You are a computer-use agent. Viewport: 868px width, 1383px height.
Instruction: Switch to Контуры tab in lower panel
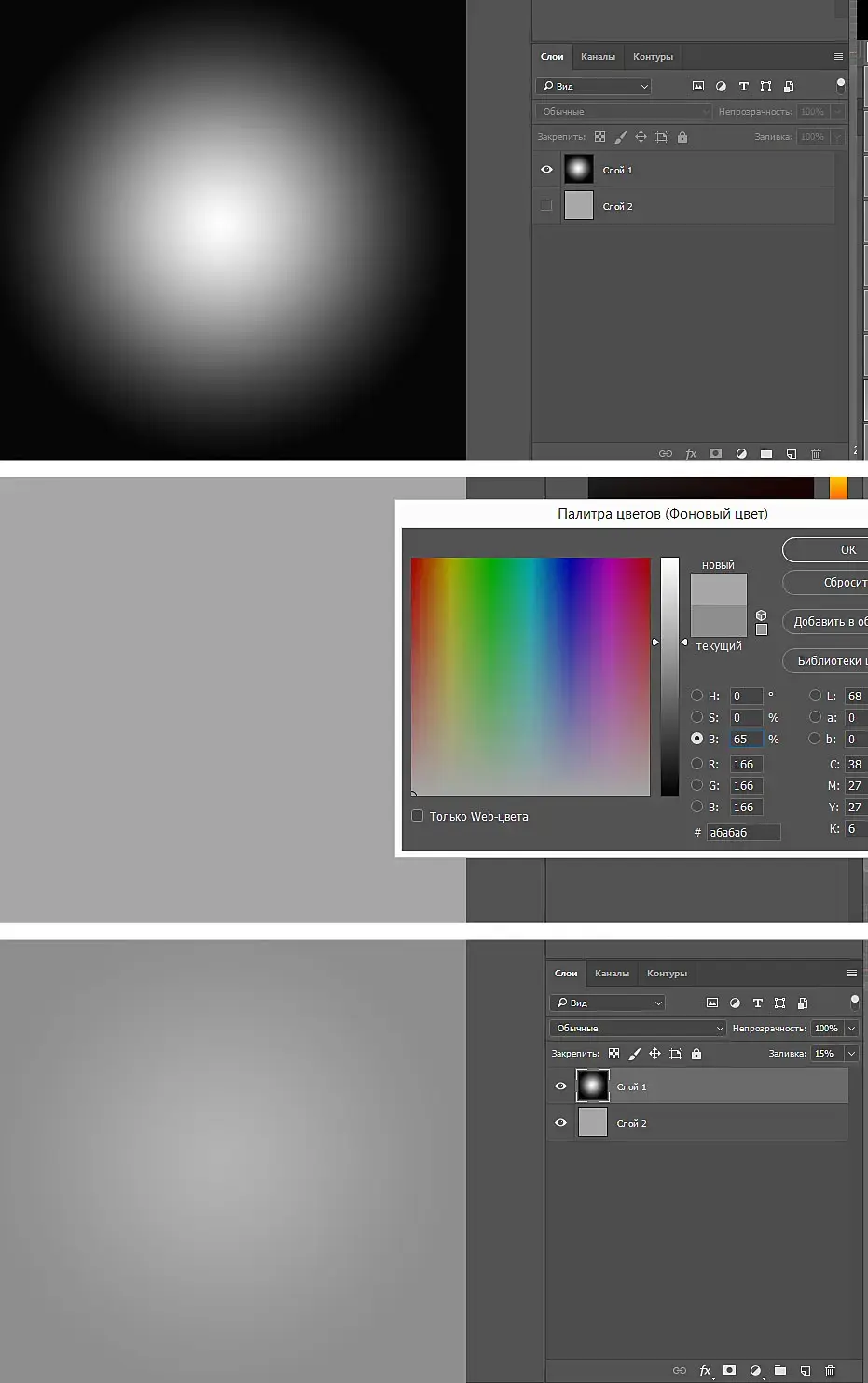click(667, 973)
